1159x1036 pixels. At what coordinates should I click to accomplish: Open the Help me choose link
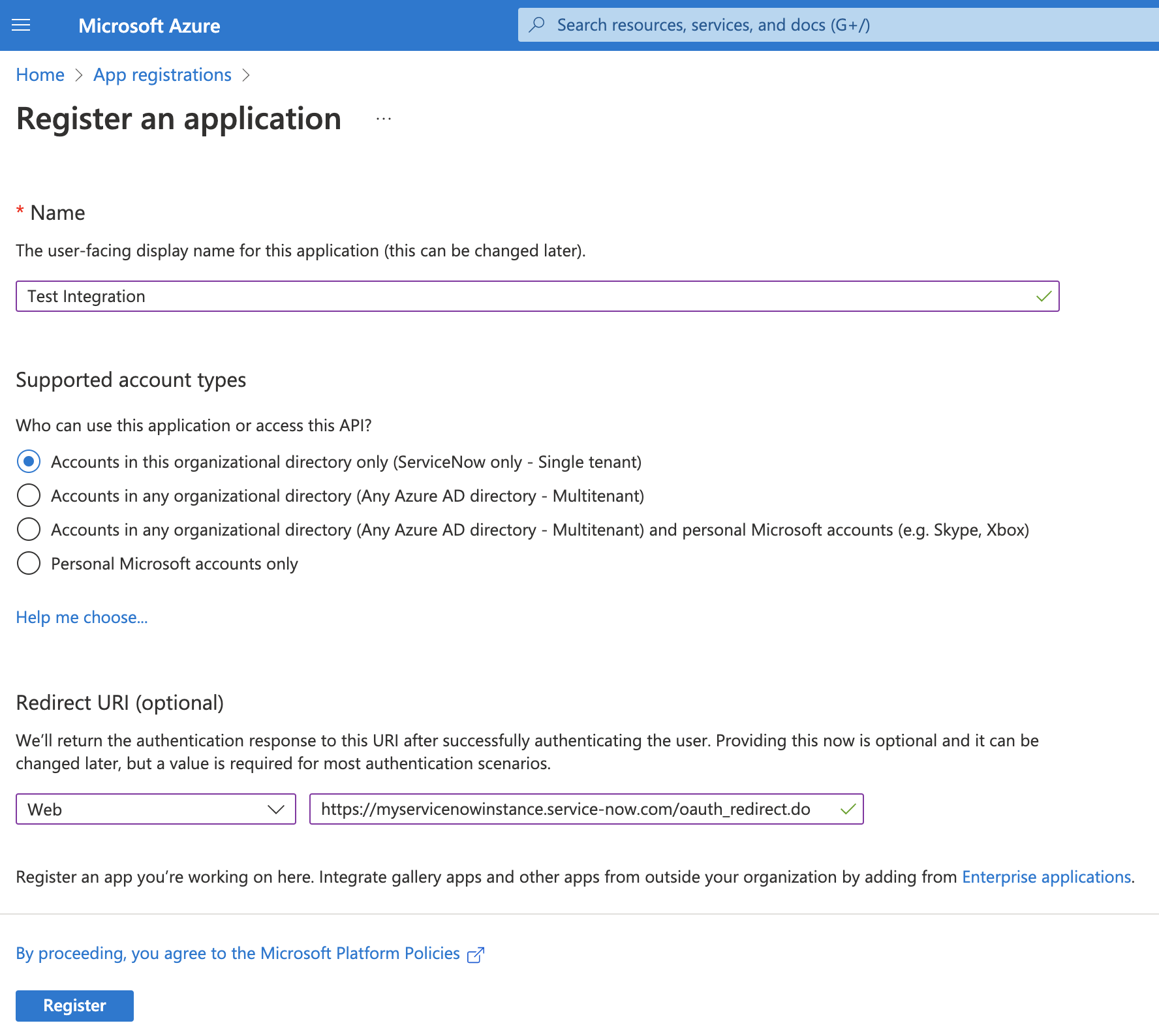[82, 617]
